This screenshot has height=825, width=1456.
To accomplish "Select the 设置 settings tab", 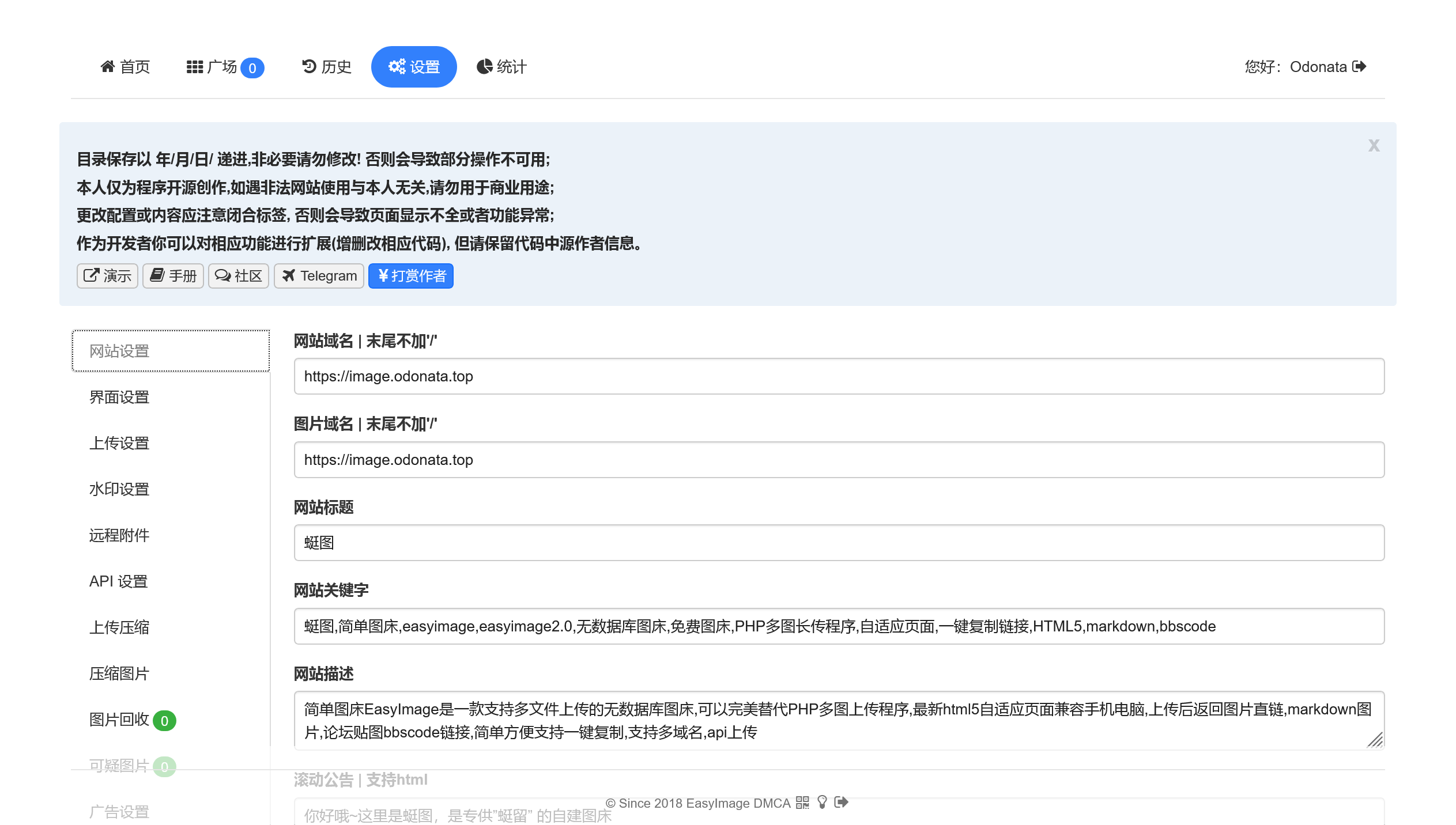I will [x=414, y=67].
